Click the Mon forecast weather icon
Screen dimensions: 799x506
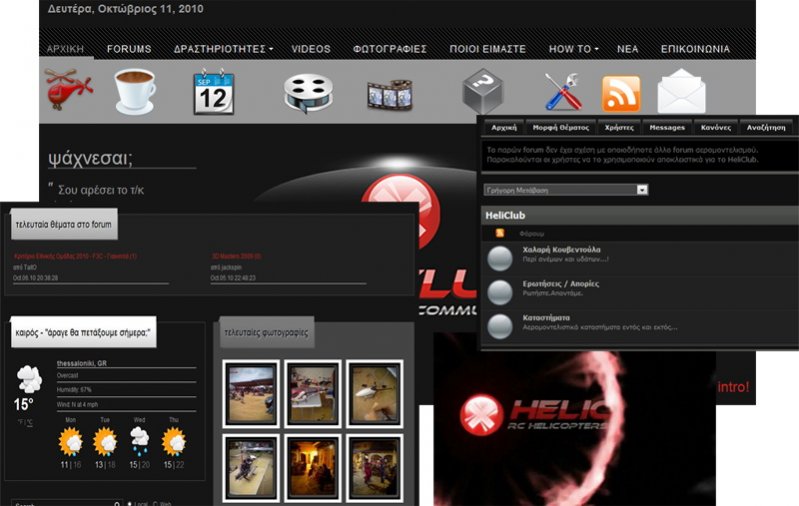point(71,442)
